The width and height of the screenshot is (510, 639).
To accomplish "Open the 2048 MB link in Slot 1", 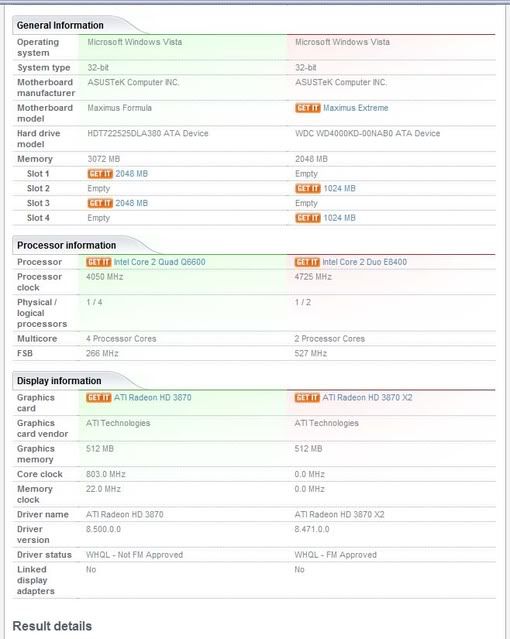I will coord(131,174).
